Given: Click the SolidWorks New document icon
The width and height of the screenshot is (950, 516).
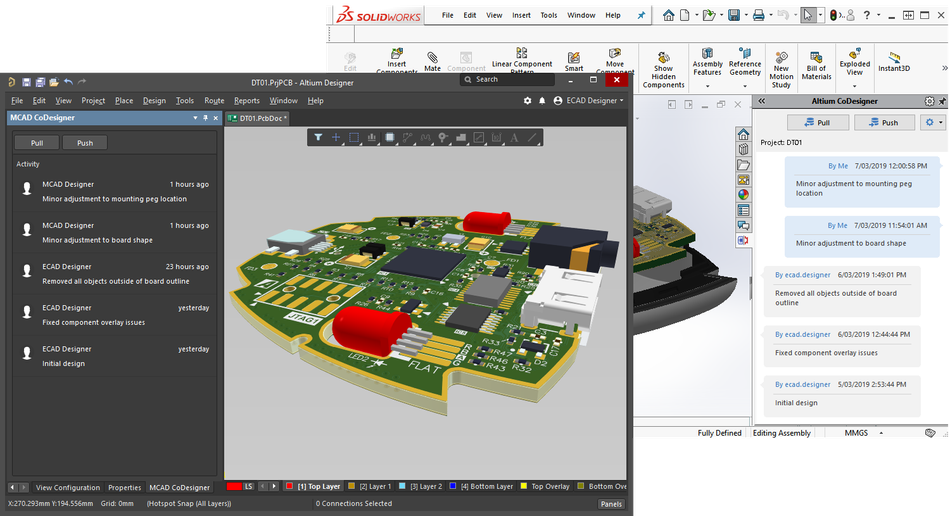Looking at the screenshot, I should point(685,15).
